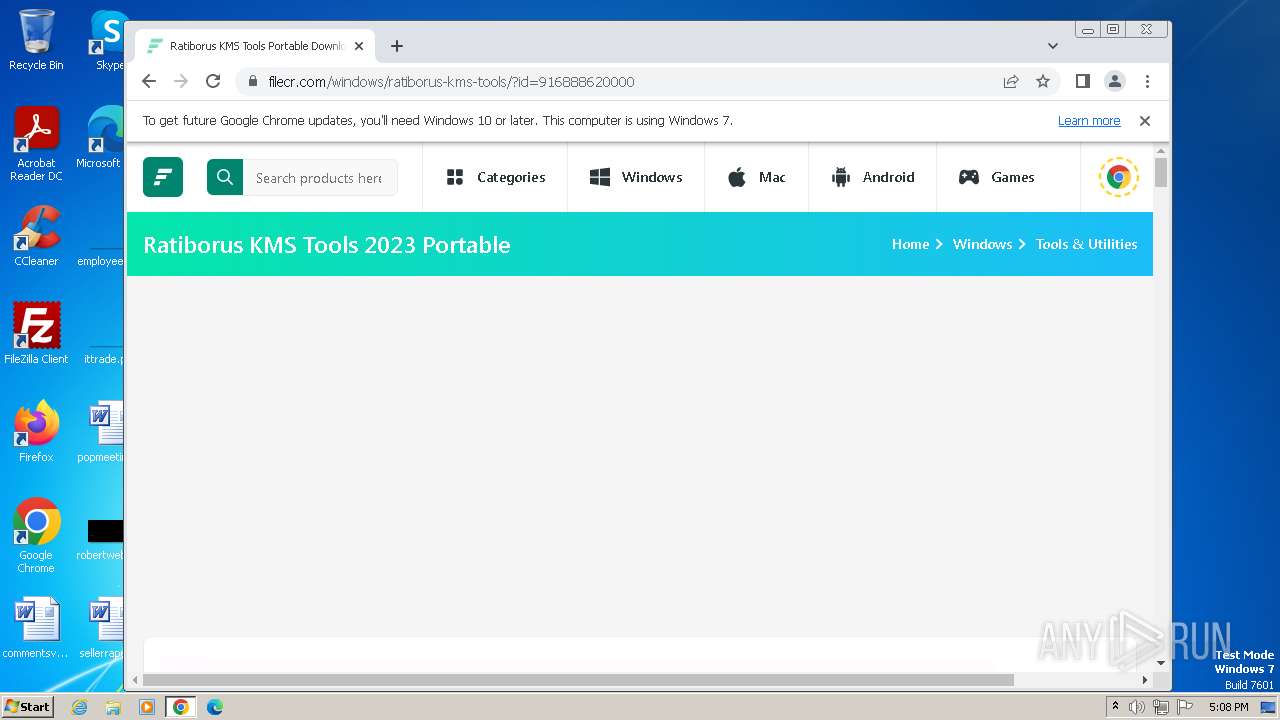Select the commentsv Word document icon
Image resolution: width=1280 pixels, height=720 pixels.
pos(36,628)
